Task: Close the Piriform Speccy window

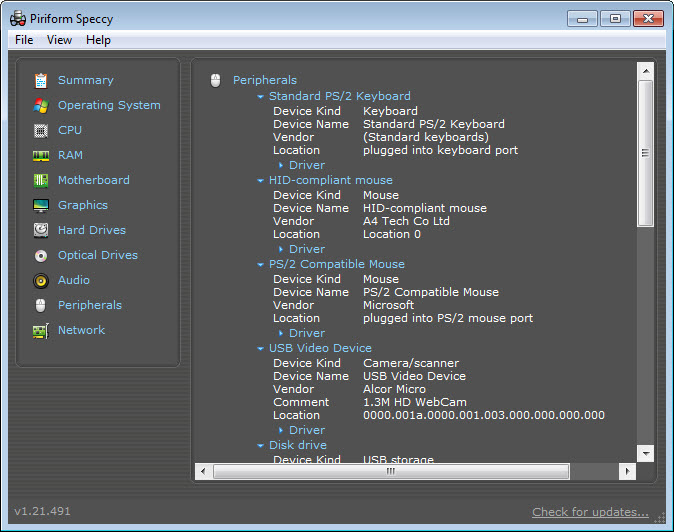Action: [x=648, y=19]
